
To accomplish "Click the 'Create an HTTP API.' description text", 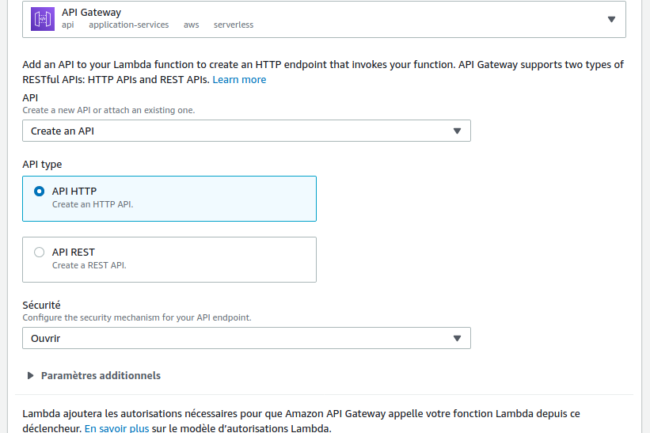I will point(92,204).
